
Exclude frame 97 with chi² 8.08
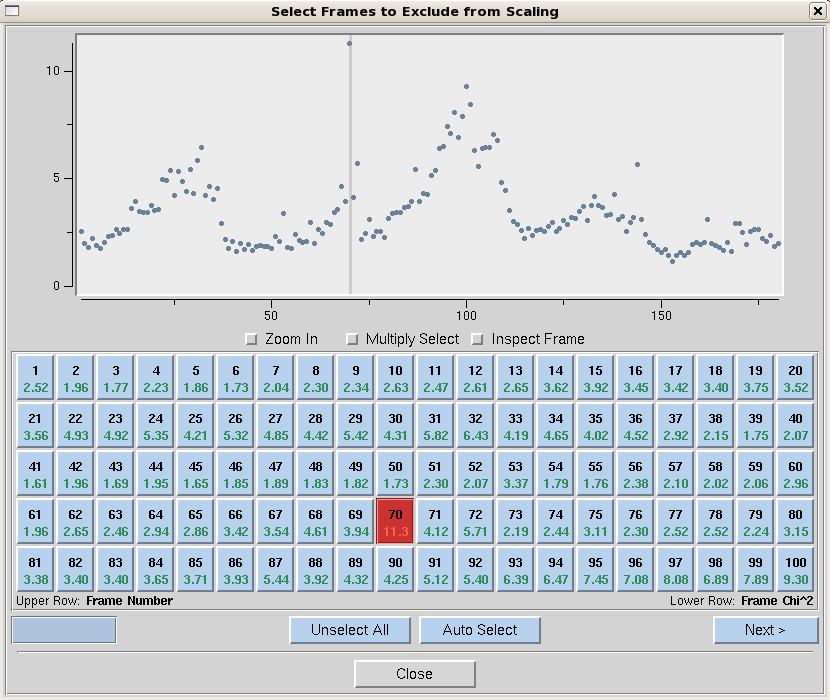tap(675, 571)
